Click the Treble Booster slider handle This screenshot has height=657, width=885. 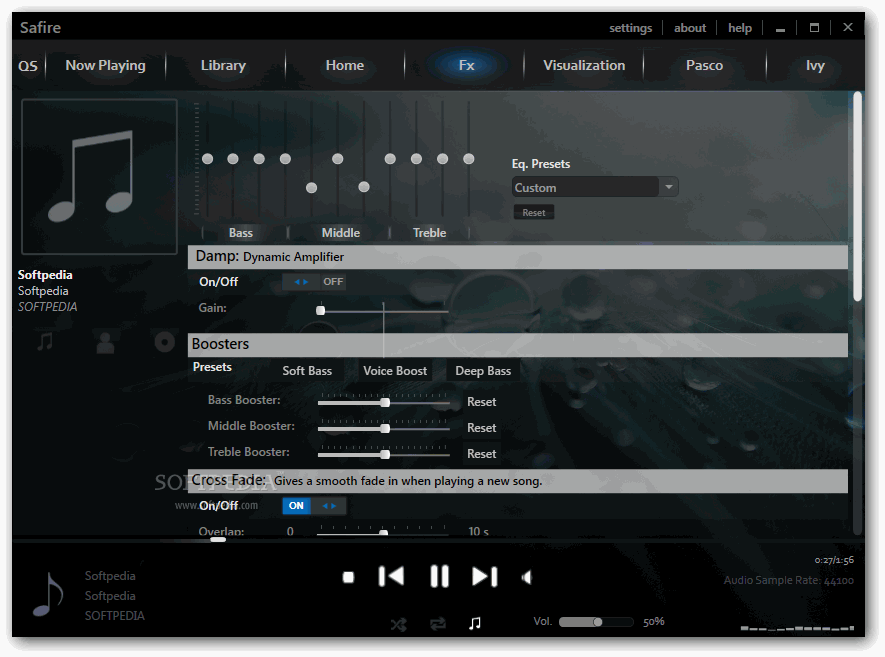[385, 454]
